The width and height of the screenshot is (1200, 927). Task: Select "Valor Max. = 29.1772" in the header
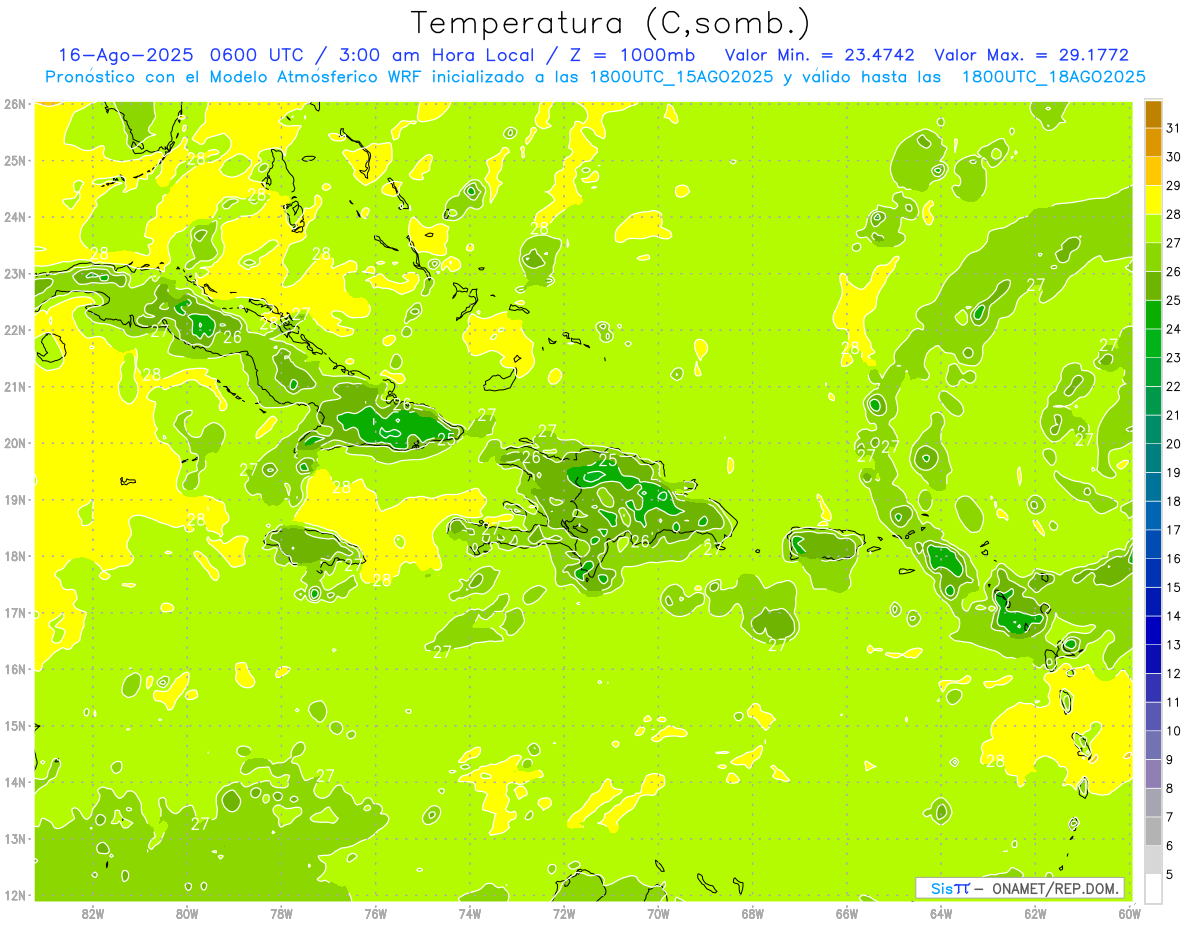pyautogui.click(x=1031, y=55)
